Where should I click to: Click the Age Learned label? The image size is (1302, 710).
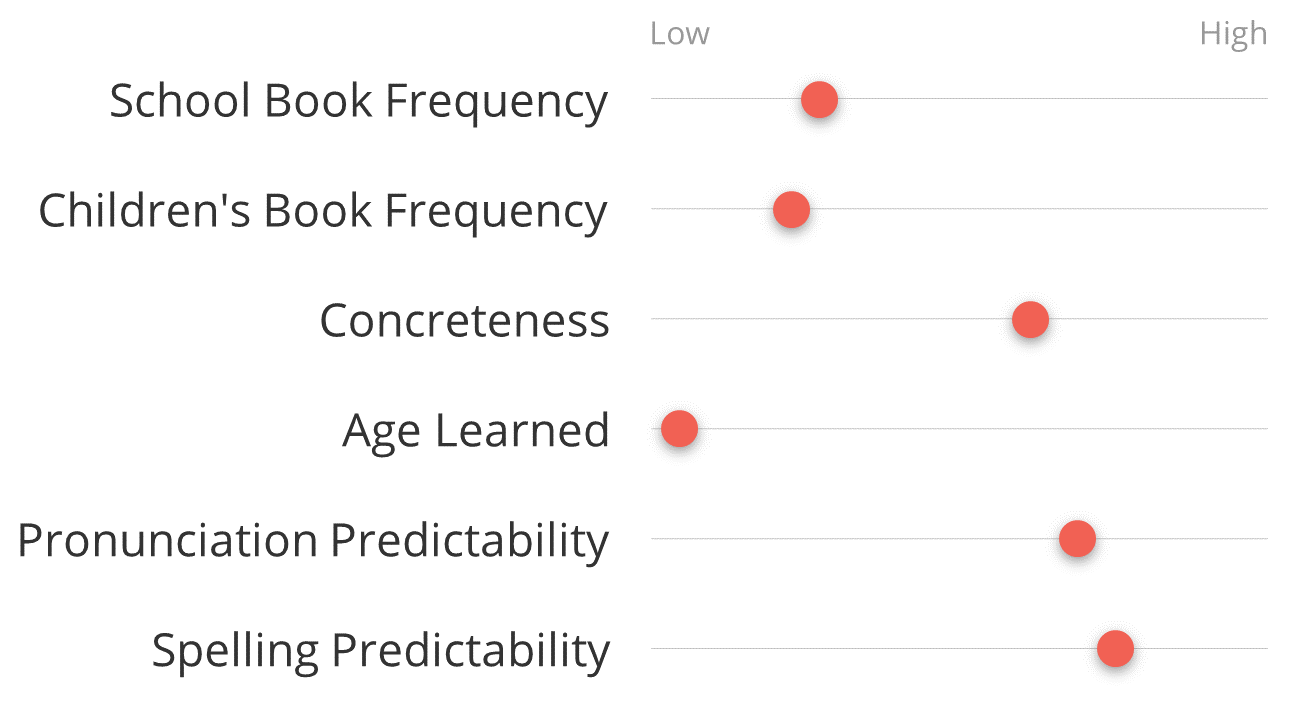[x=476, y=432]
